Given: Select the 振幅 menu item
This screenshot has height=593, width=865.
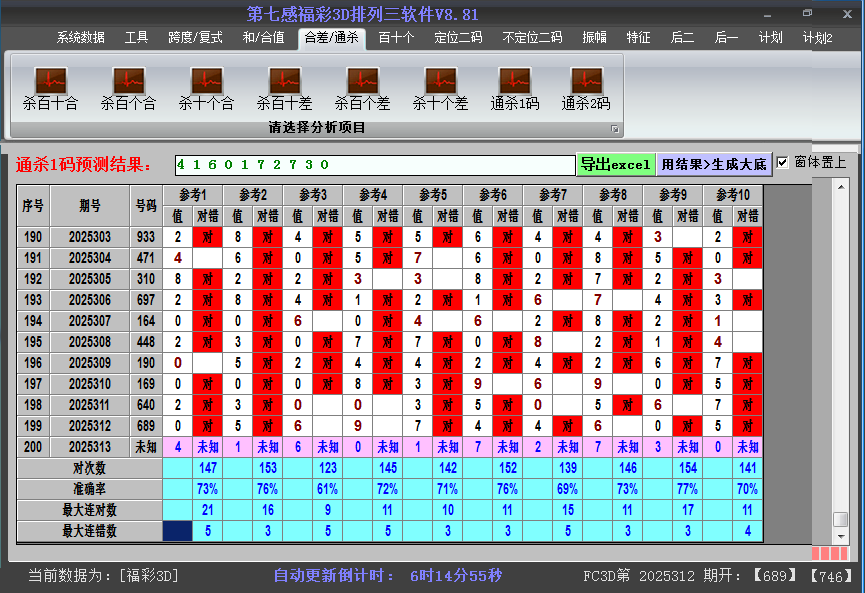Looking at the screenshot, I should point(595,38).
